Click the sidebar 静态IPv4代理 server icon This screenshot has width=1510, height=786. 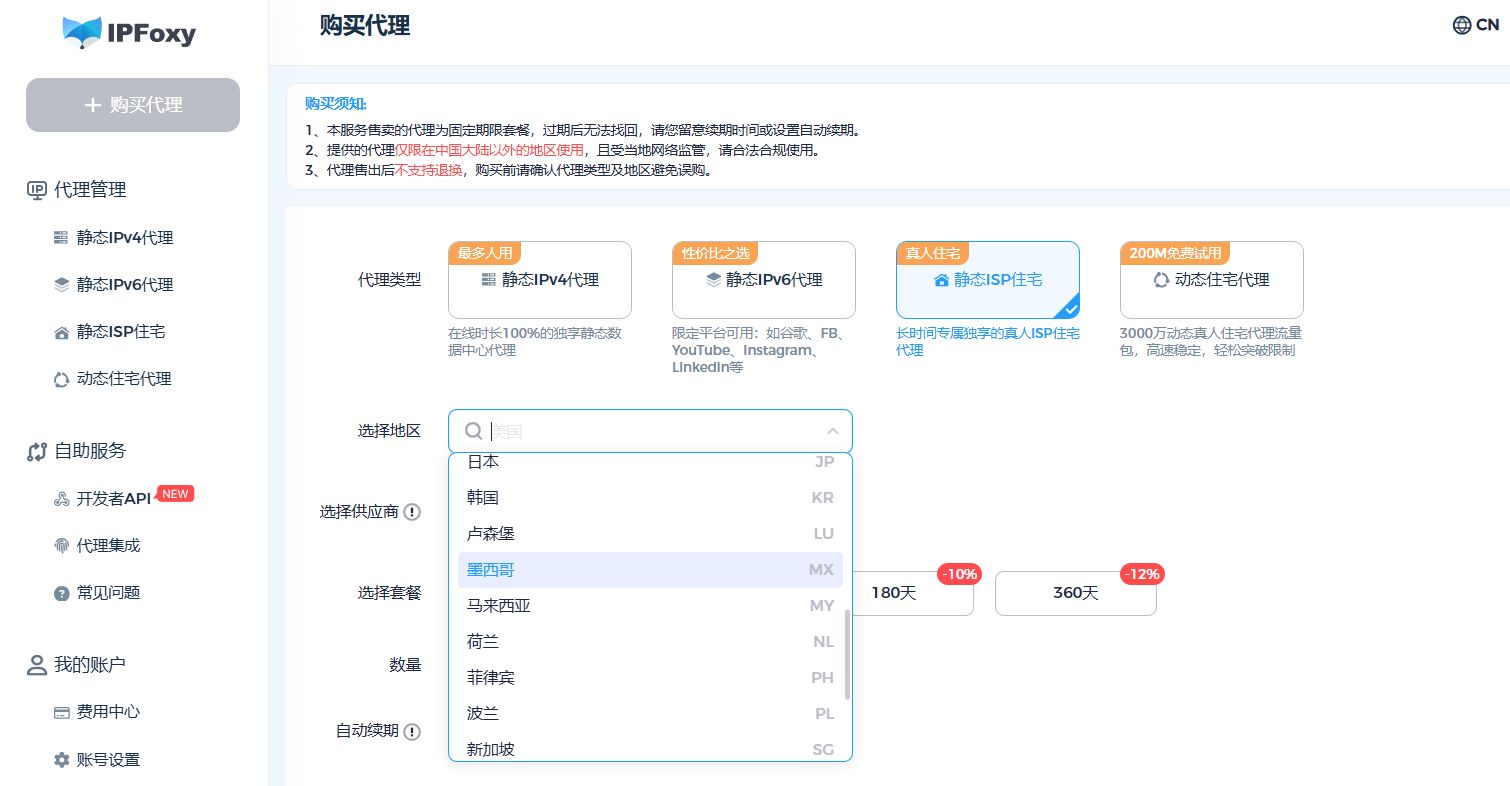pyautogui.click(x=61, y=238)
